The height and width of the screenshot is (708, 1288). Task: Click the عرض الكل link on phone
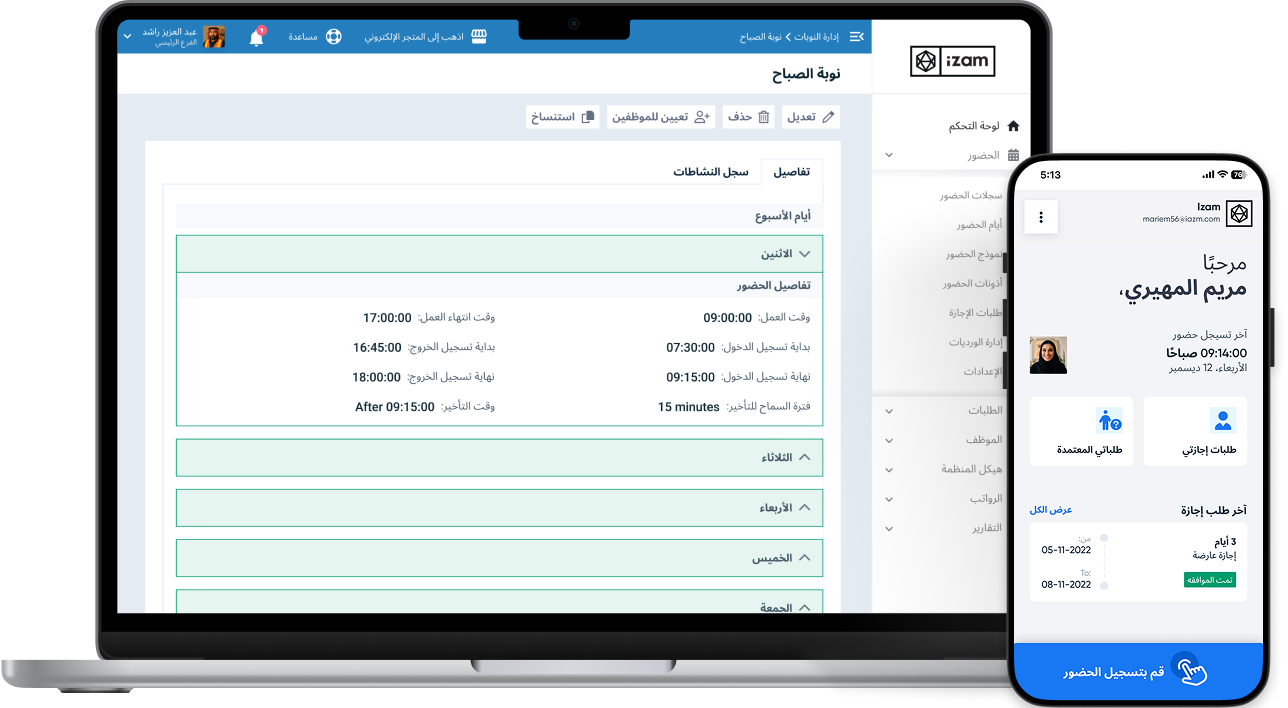(1051, 510)
